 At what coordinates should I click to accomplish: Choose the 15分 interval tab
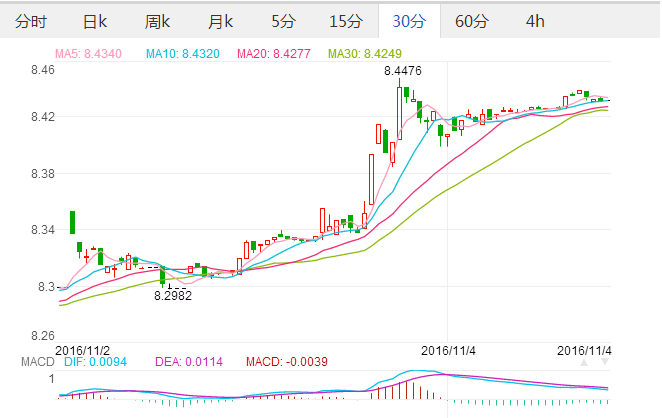point(346,21)
